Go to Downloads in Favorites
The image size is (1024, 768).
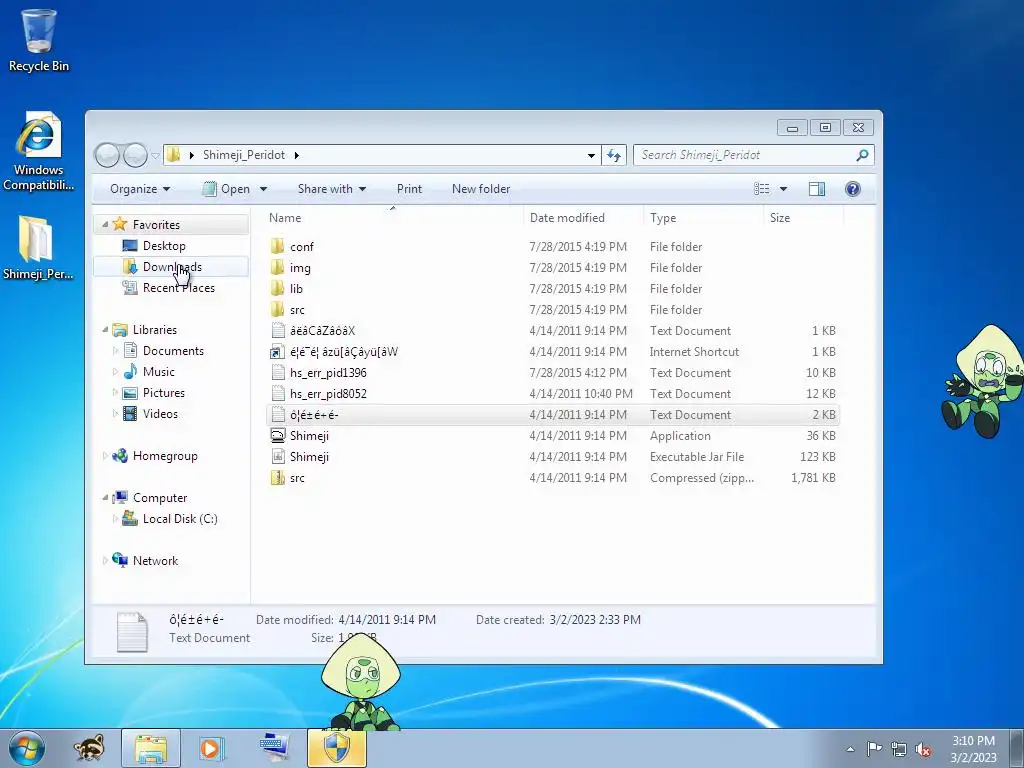click(x=172, y=266)
